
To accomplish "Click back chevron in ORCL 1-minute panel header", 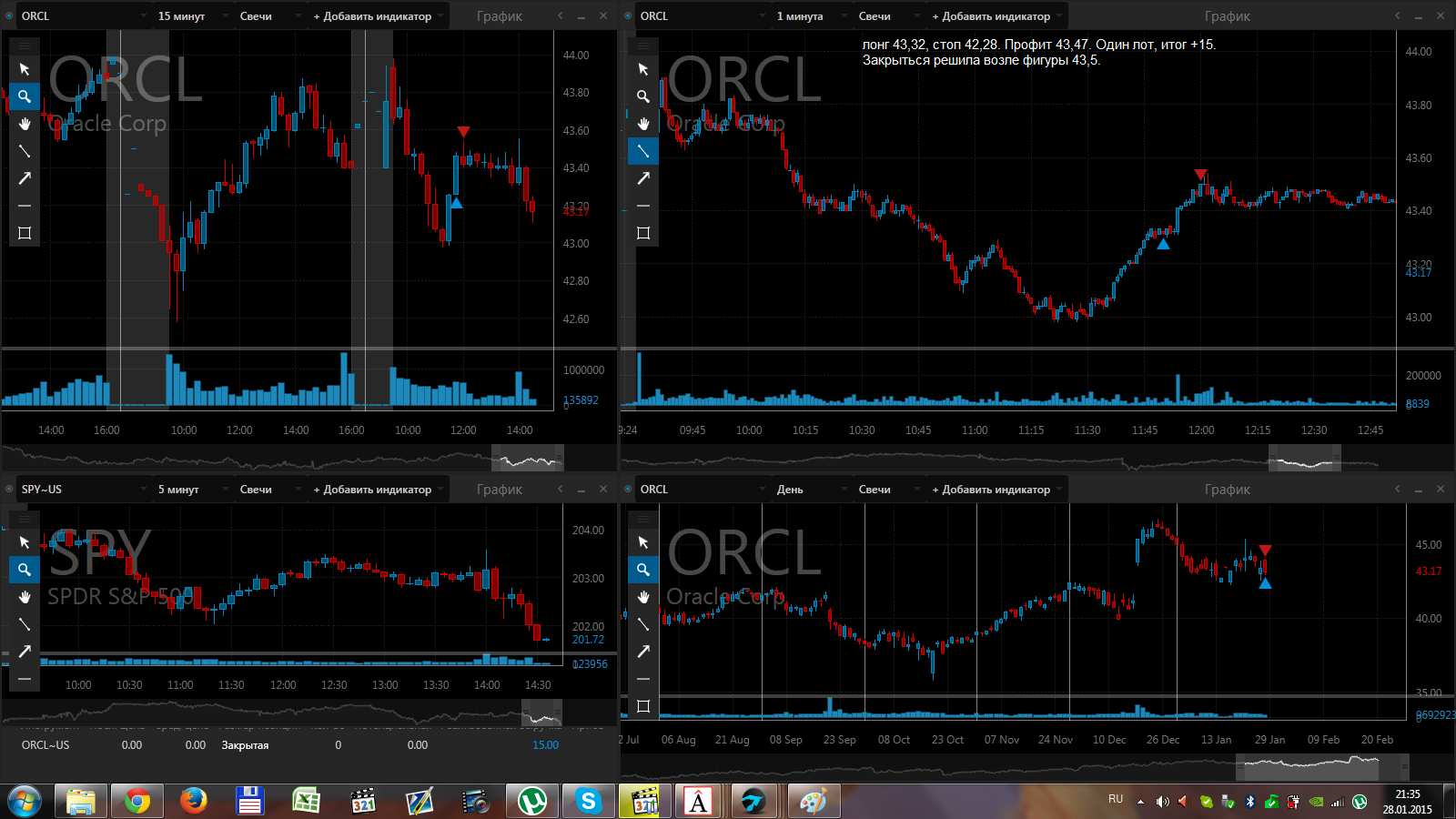I will tap(1398, 16).
